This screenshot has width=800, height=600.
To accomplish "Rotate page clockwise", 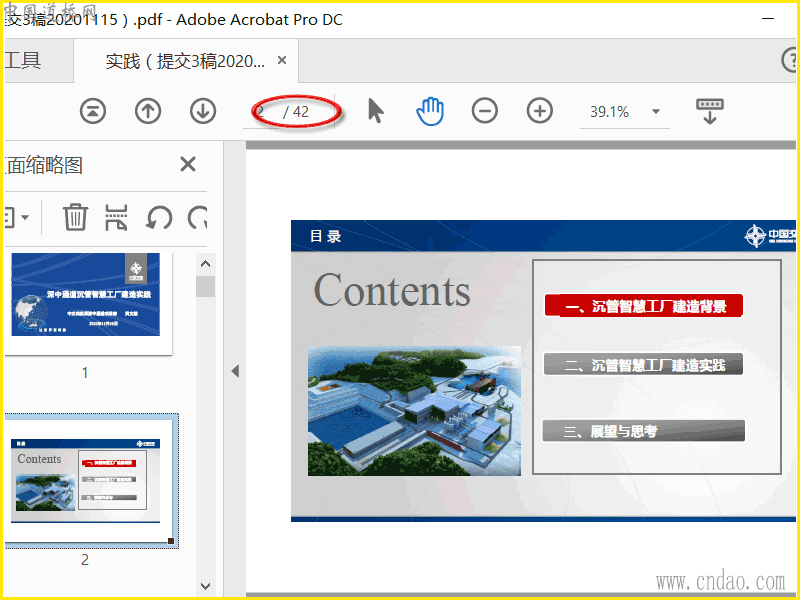I will pyautogui.click(x=198, y=218).
